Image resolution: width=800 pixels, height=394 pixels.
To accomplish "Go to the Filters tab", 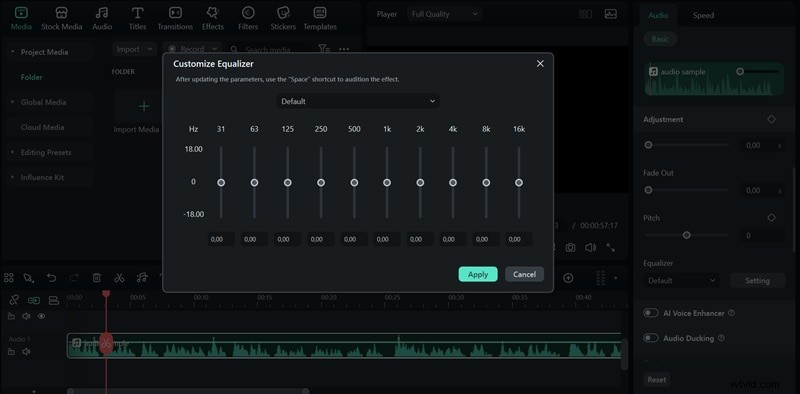I will click(x=248, y=19).
